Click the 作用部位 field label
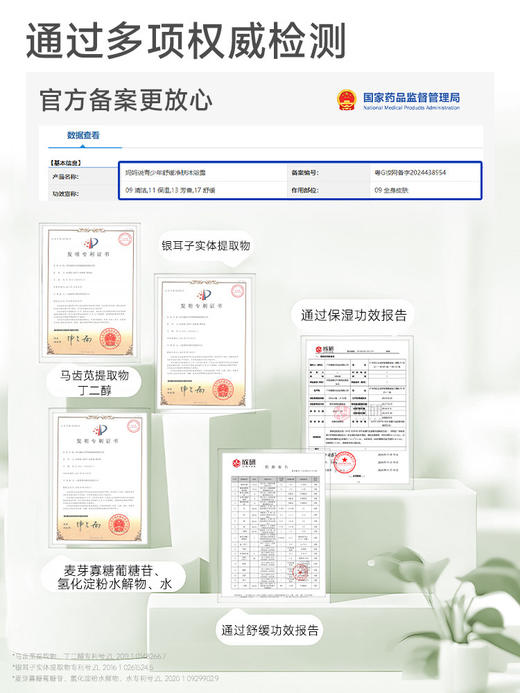Viewport: 520px width, 693px height. [x=305, y=190]
